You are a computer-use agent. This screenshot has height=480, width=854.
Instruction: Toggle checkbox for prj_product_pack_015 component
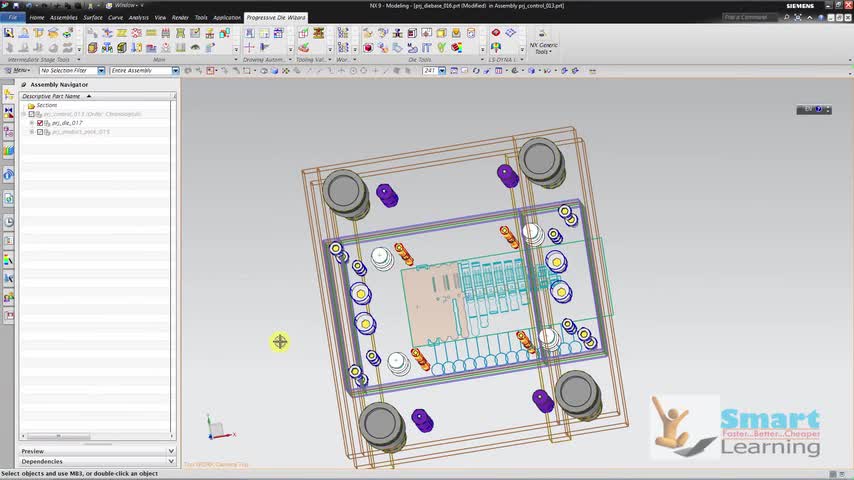pyautogui.click(x=40, y=132)
